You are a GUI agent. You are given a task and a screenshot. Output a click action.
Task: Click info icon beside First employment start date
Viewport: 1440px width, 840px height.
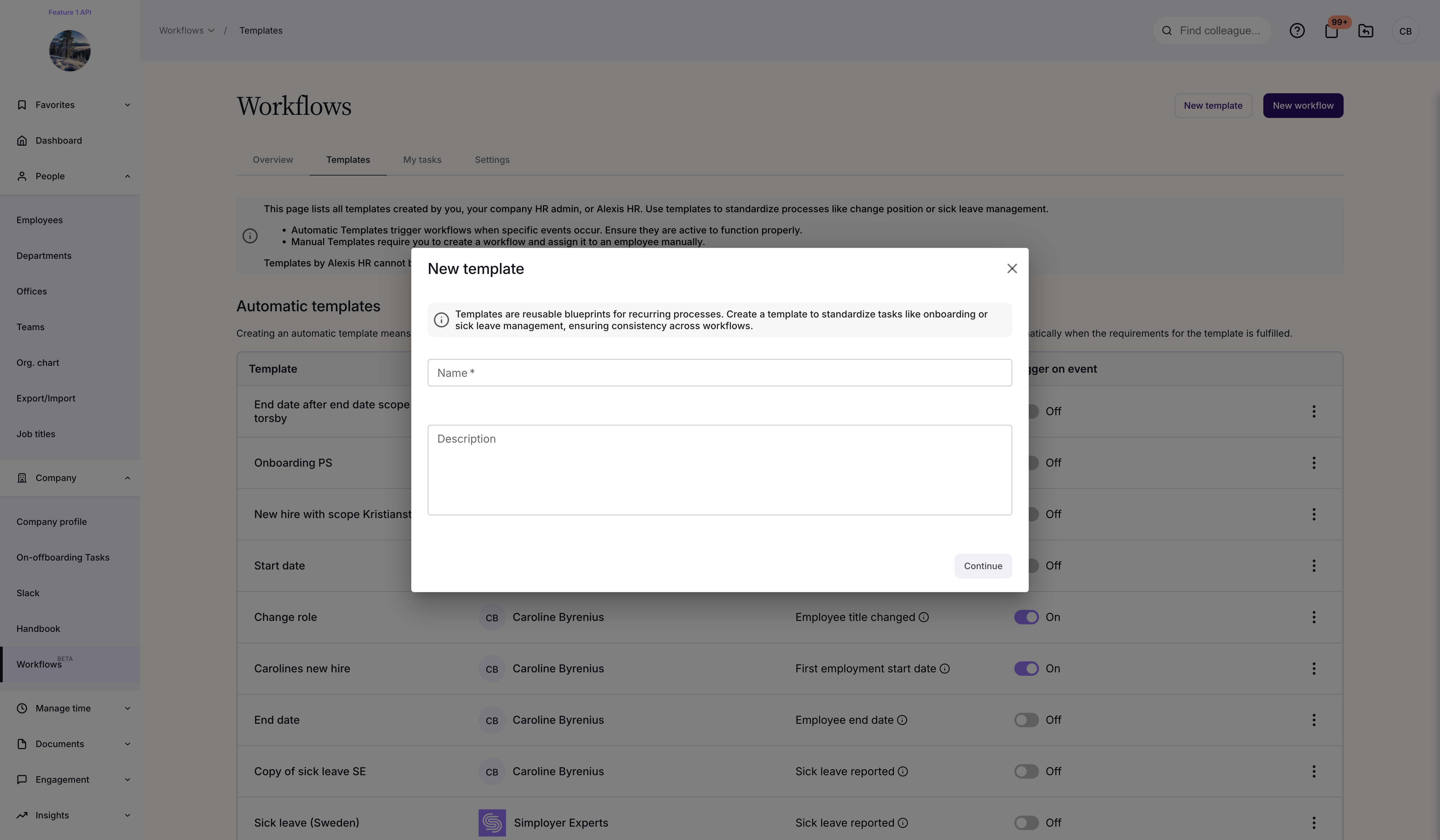(x=945, y=669)
